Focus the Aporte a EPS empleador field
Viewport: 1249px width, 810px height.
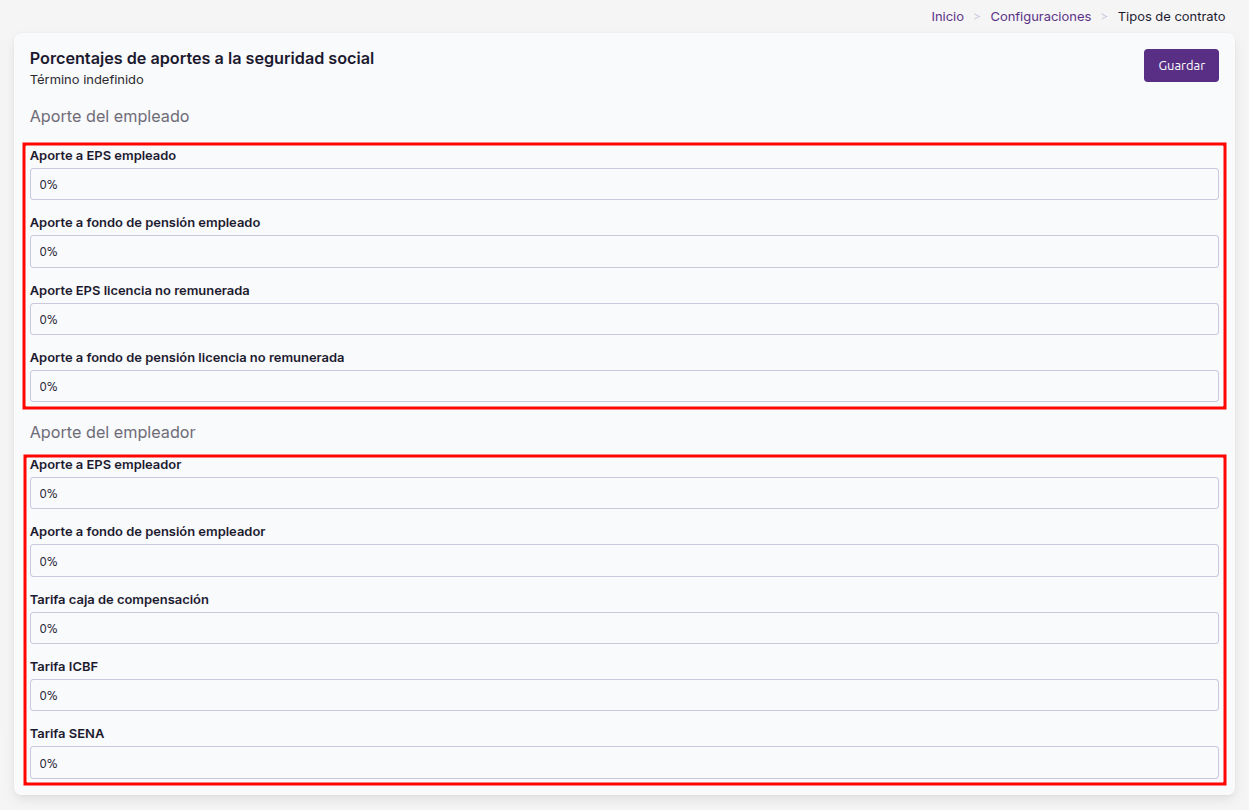coord(624,493)
